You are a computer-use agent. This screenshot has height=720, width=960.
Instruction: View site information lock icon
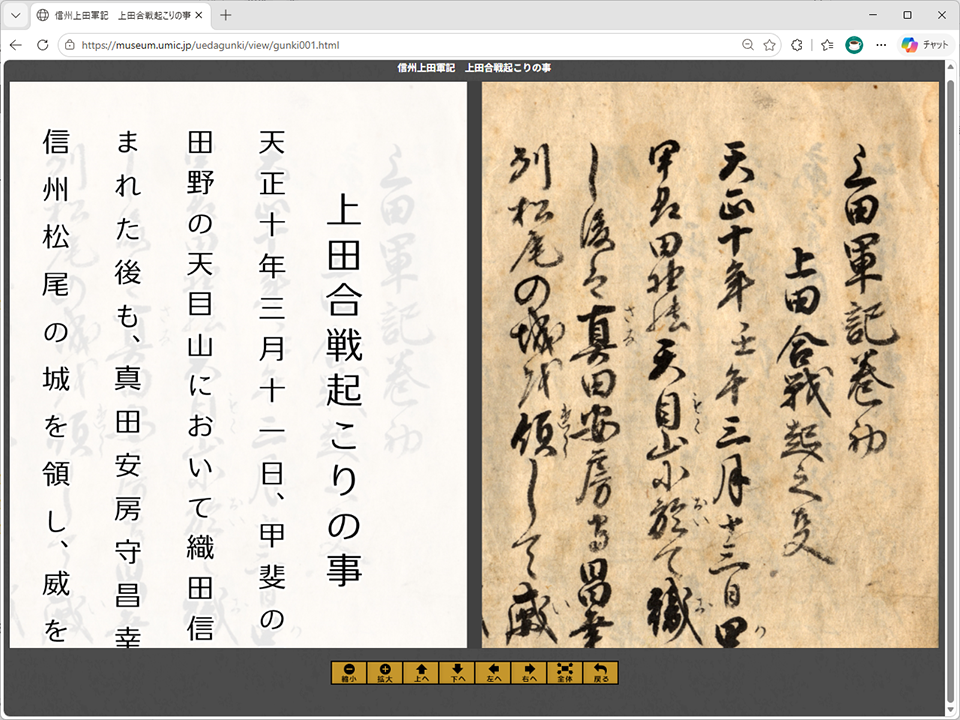[x=70, y=45]
